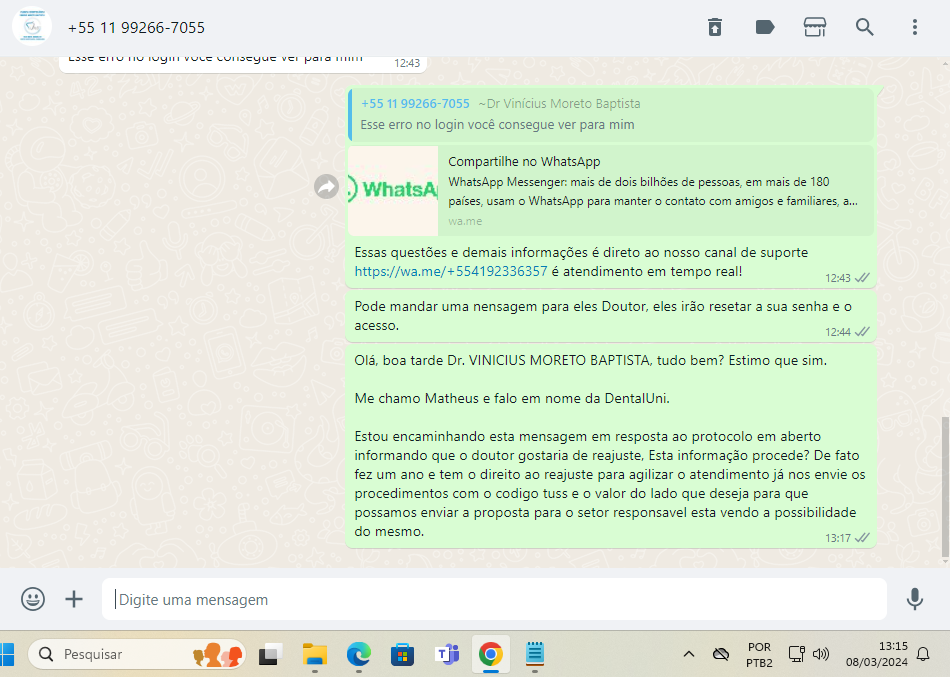
Task: Click the 12:44 message timestamp
Action: (x=838, y=332)
